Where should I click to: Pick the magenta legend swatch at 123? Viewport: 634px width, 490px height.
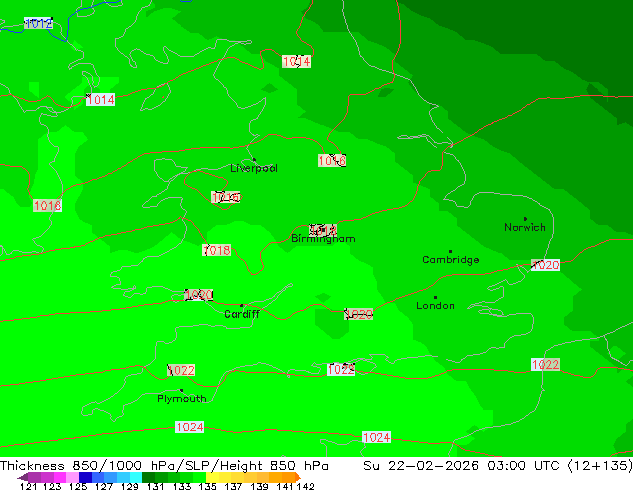(x=59, y=477)
